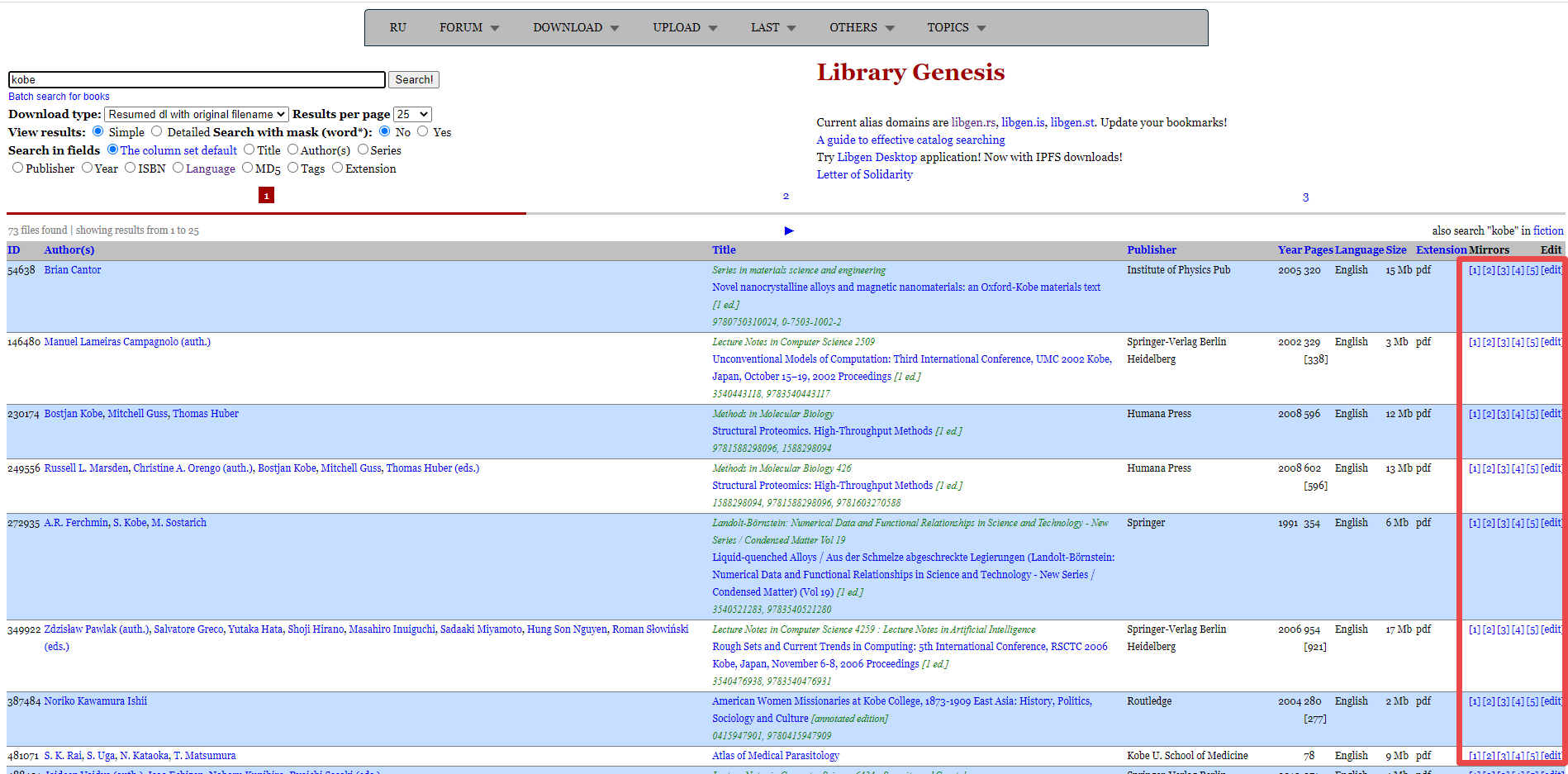Expand the OTHERS menu

click(862, 27)
